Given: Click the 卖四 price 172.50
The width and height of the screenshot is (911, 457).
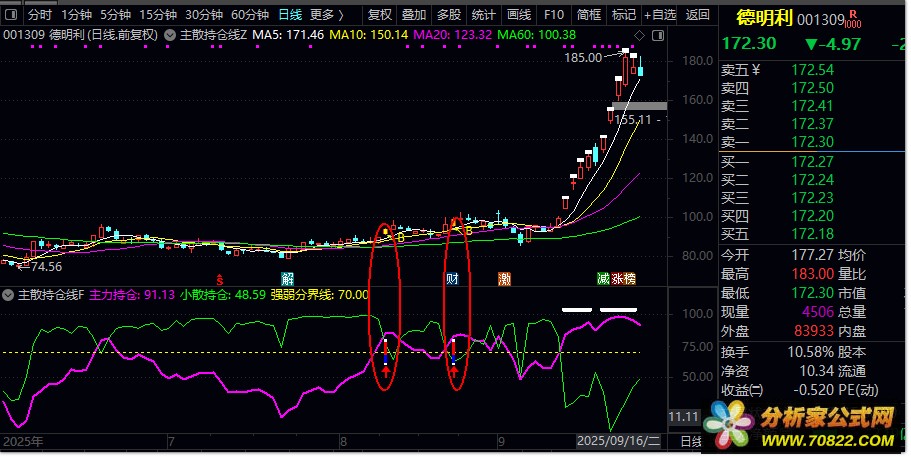Looking at the screenshot, I should (812, 88).
